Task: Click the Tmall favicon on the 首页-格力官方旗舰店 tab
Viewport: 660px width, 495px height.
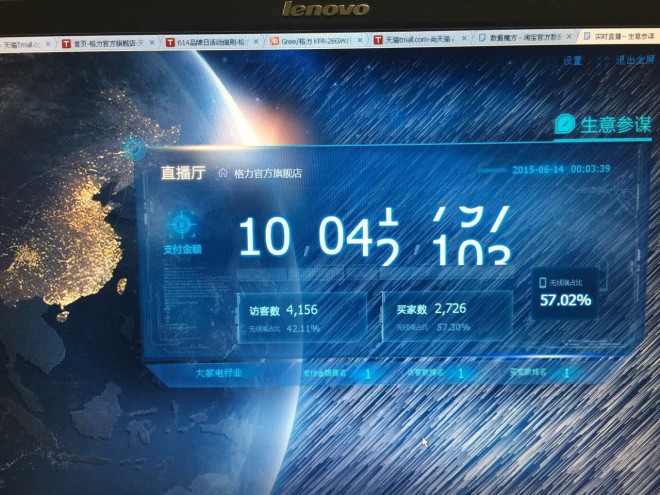Action: 66,43
